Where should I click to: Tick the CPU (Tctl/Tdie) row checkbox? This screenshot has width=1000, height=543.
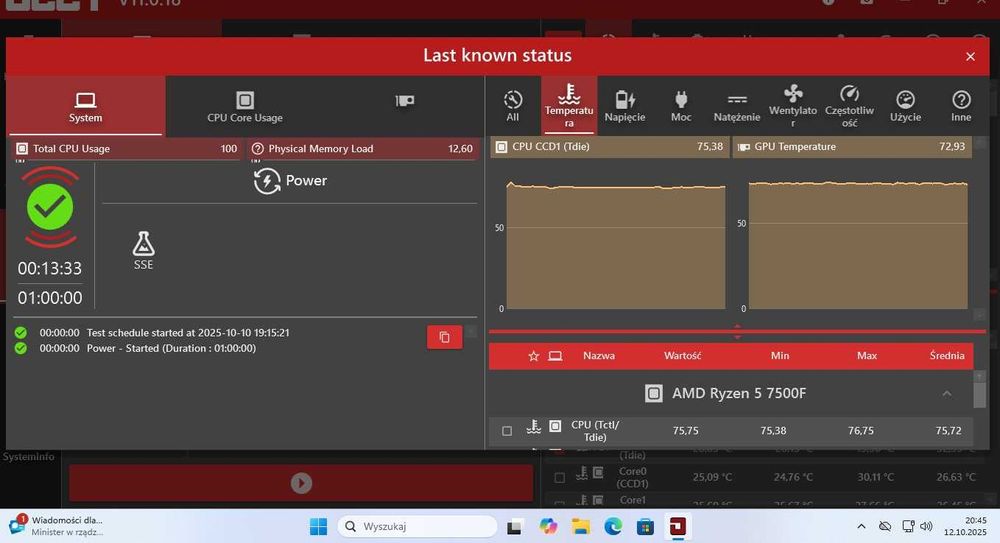(x=507, y=431)
